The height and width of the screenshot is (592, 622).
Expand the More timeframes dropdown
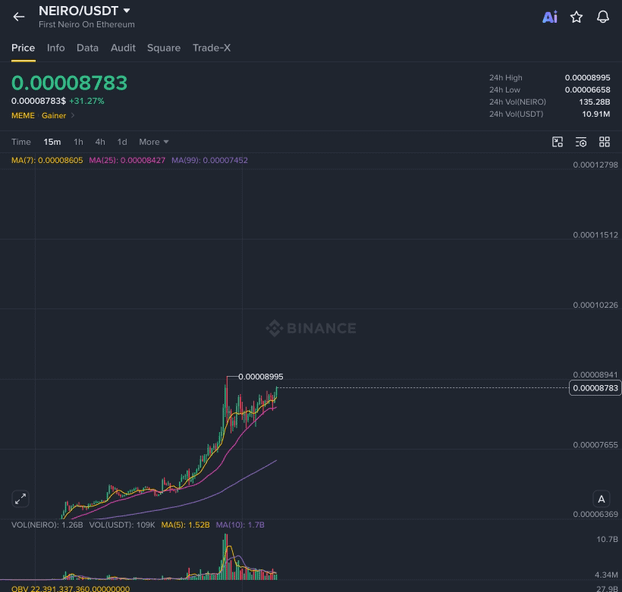(154, 142)
